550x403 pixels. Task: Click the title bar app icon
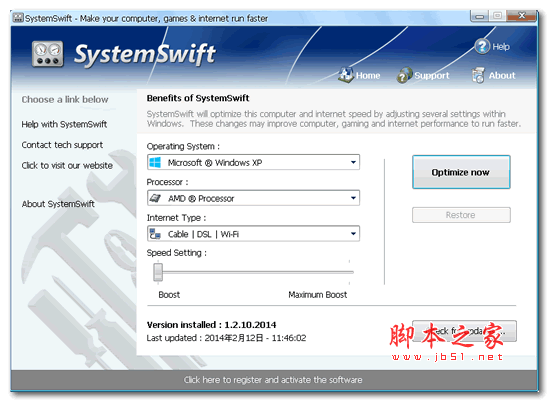18,18
